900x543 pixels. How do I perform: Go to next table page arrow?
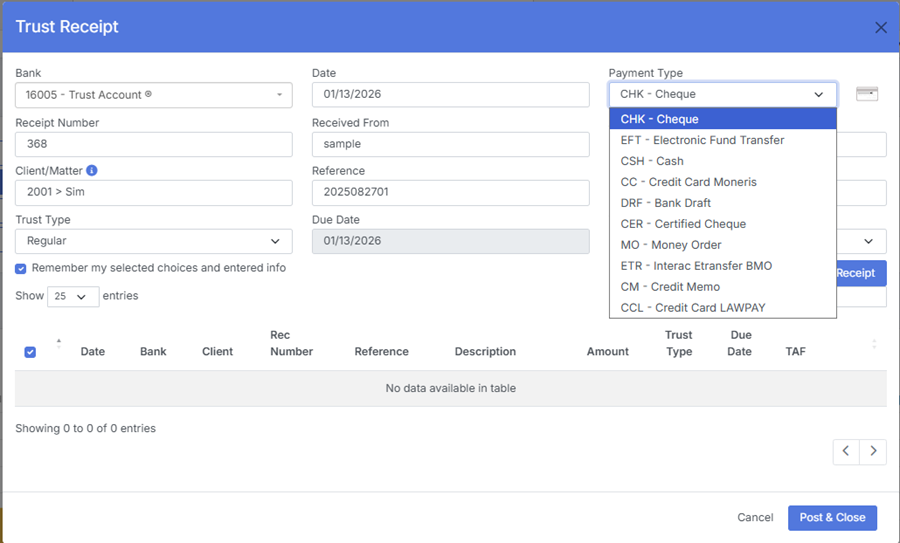873,451
